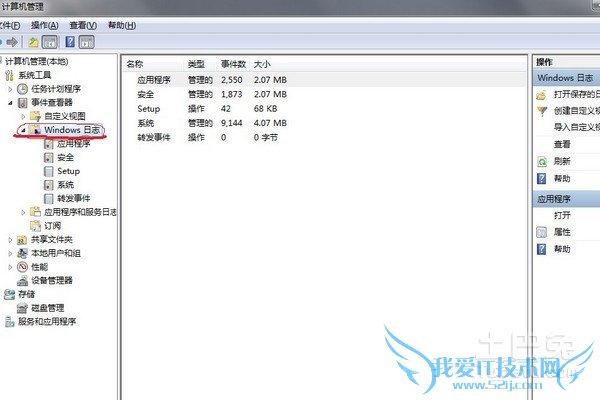Collapse the 事件查看器 tree node
The image size is (600, 400).
coord(10,103)
